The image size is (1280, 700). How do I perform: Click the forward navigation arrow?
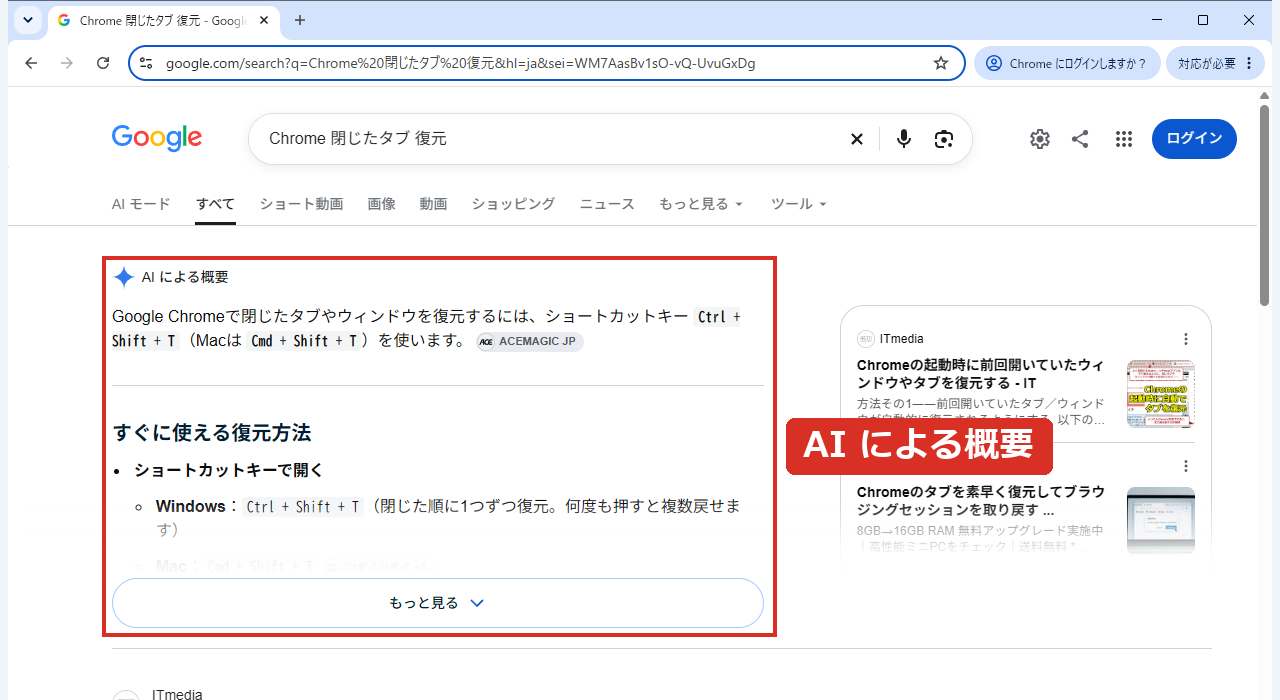click(x=67, y=63)
